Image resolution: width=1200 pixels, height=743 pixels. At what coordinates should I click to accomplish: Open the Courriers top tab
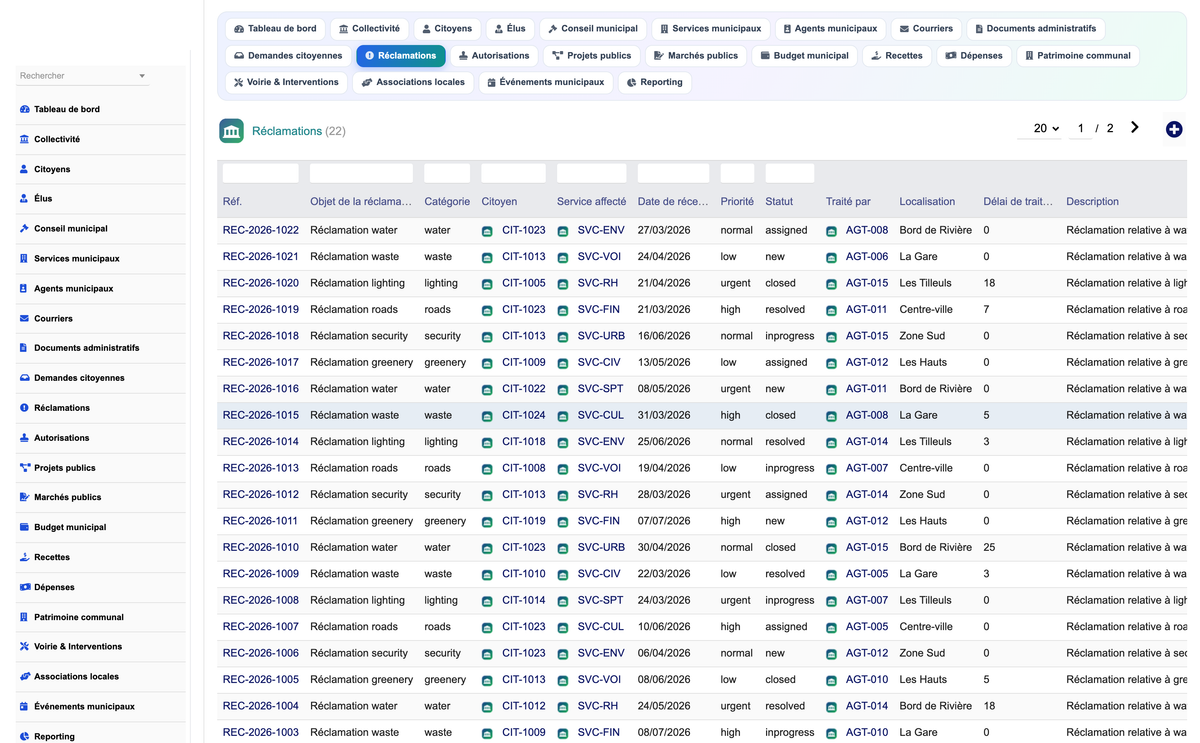[925, 29]
